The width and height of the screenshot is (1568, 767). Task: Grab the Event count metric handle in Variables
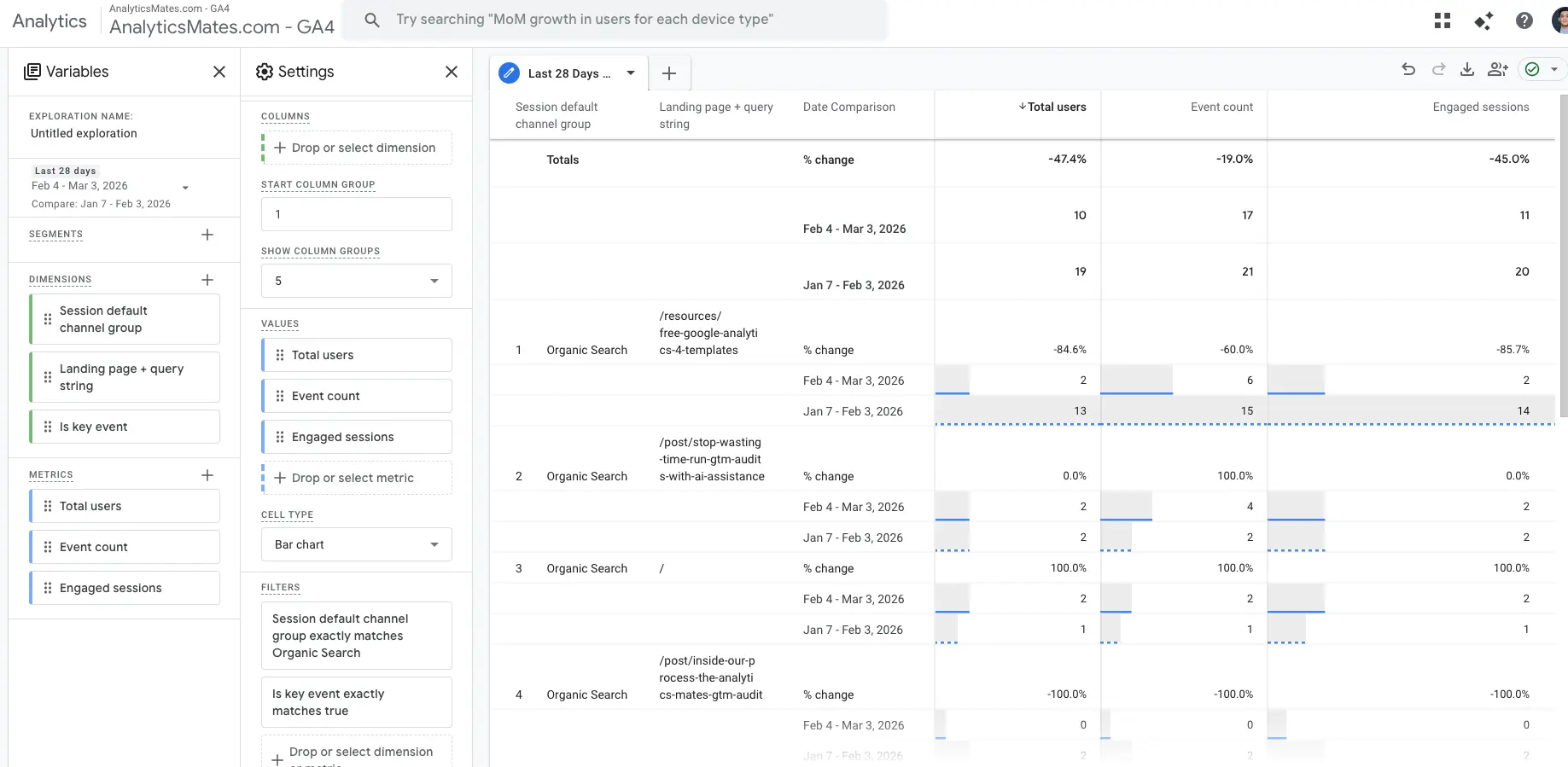tap(48, 547)
